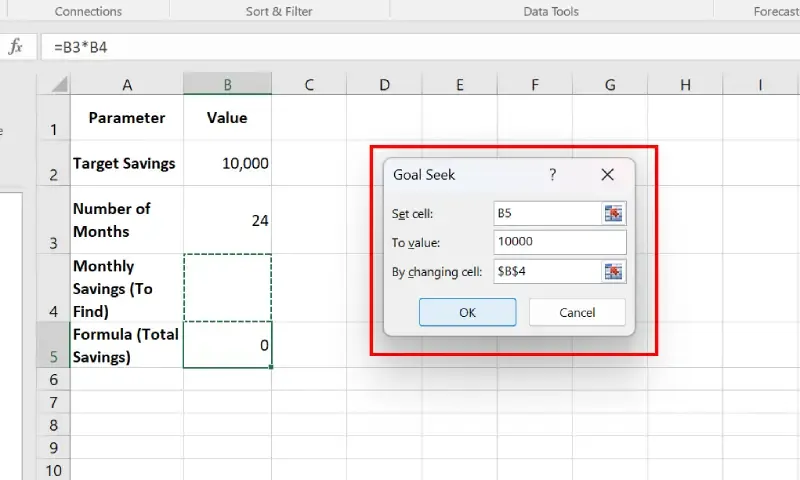Select row 10 header
This screenshot has width=800, height=480.
click(54, 470)
